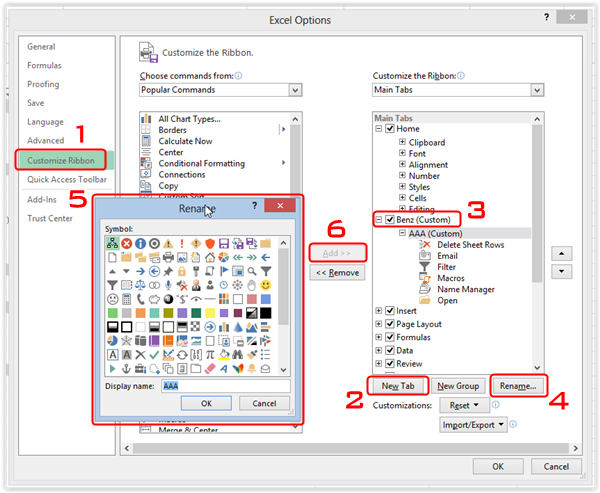Viewport: 600px width, 493px height.
Task: Toggle the Data tab checkbox
Action: (390, 351)
